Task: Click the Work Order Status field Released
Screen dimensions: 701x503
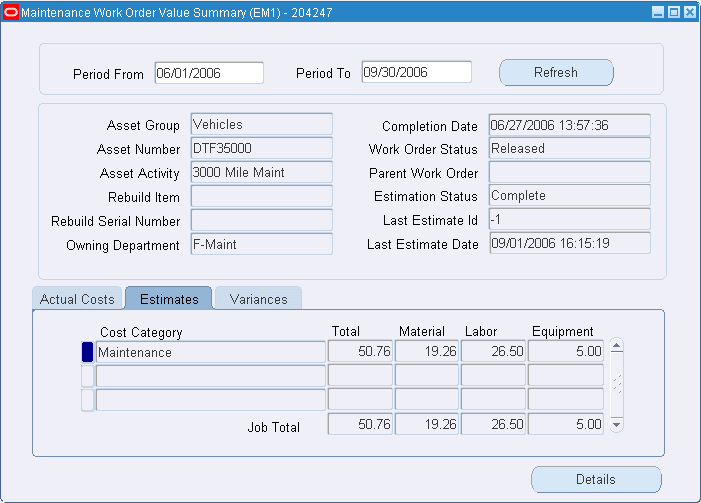Action: (x=570, y=148)
